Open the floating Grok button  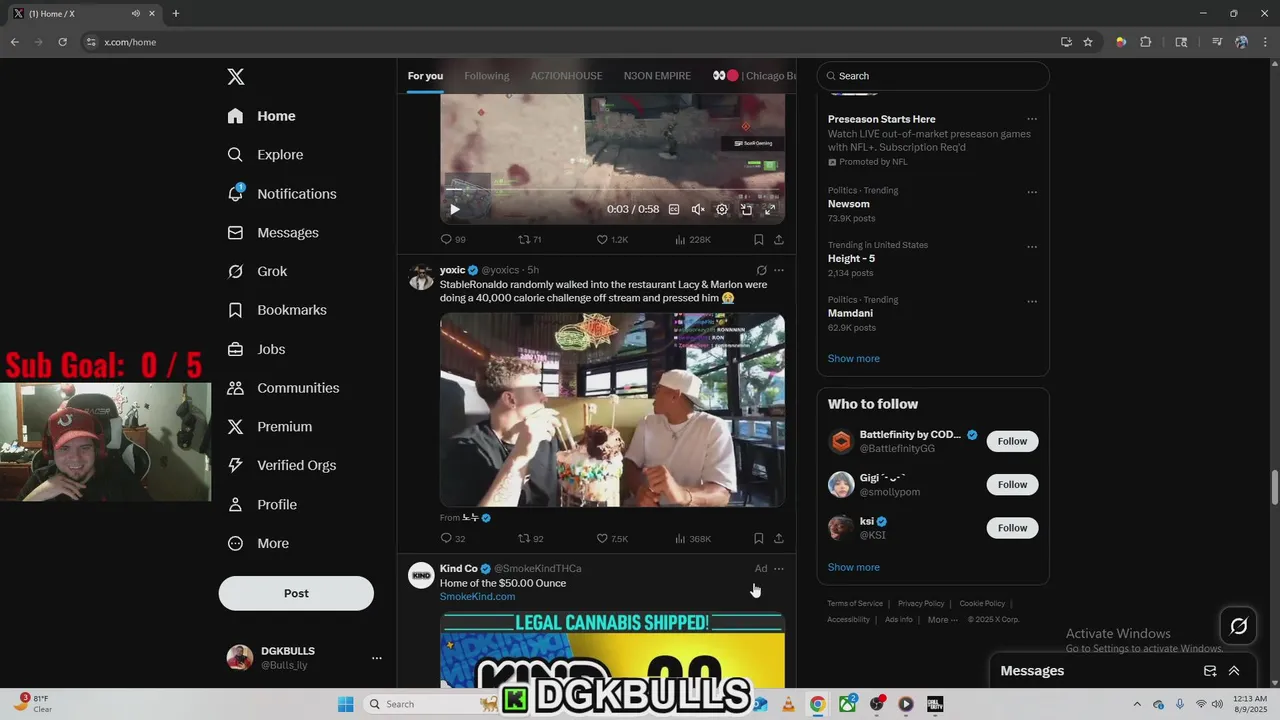1239,626
